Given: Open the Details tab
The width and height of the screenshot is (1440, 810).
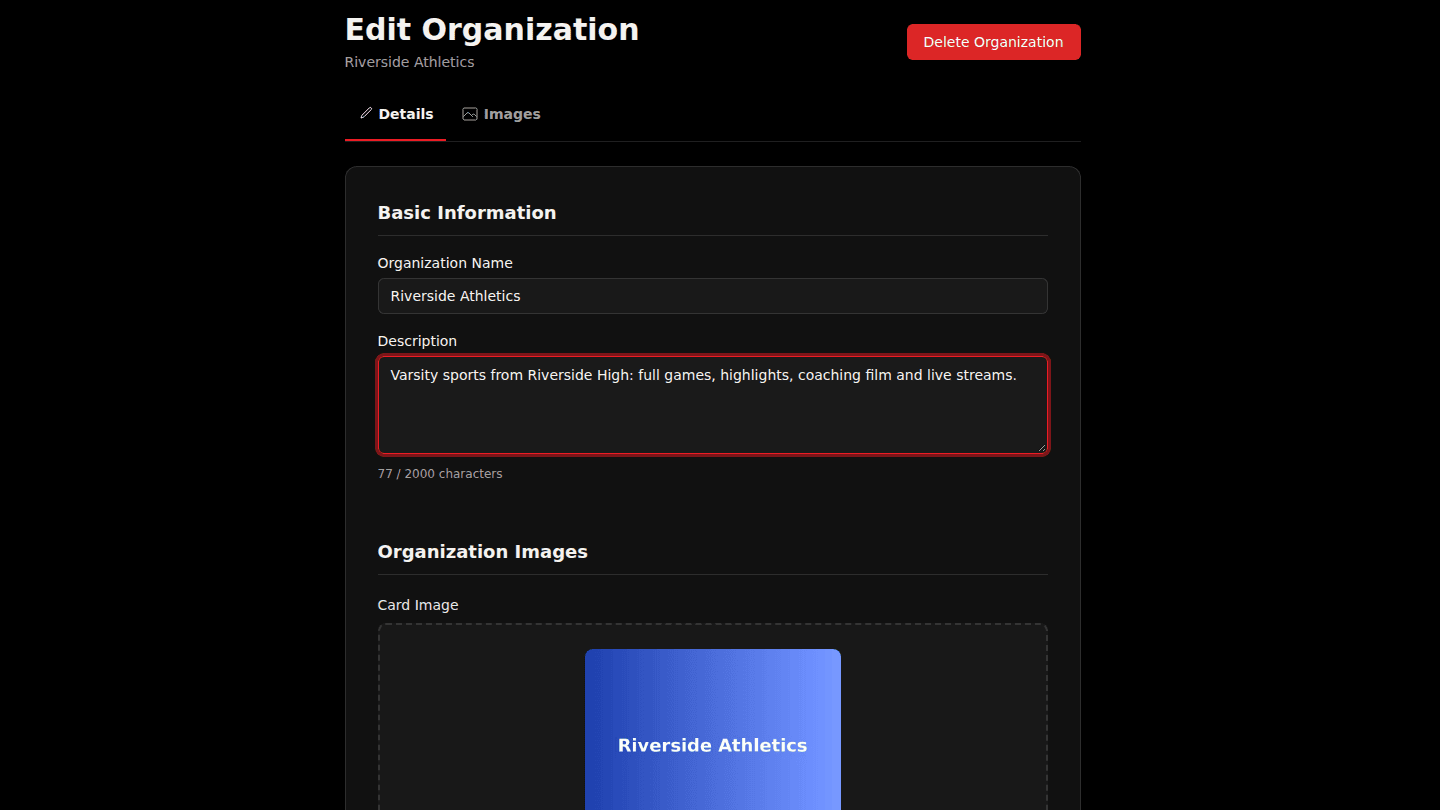Looking at the screenshot, I should tap(396, 114).
